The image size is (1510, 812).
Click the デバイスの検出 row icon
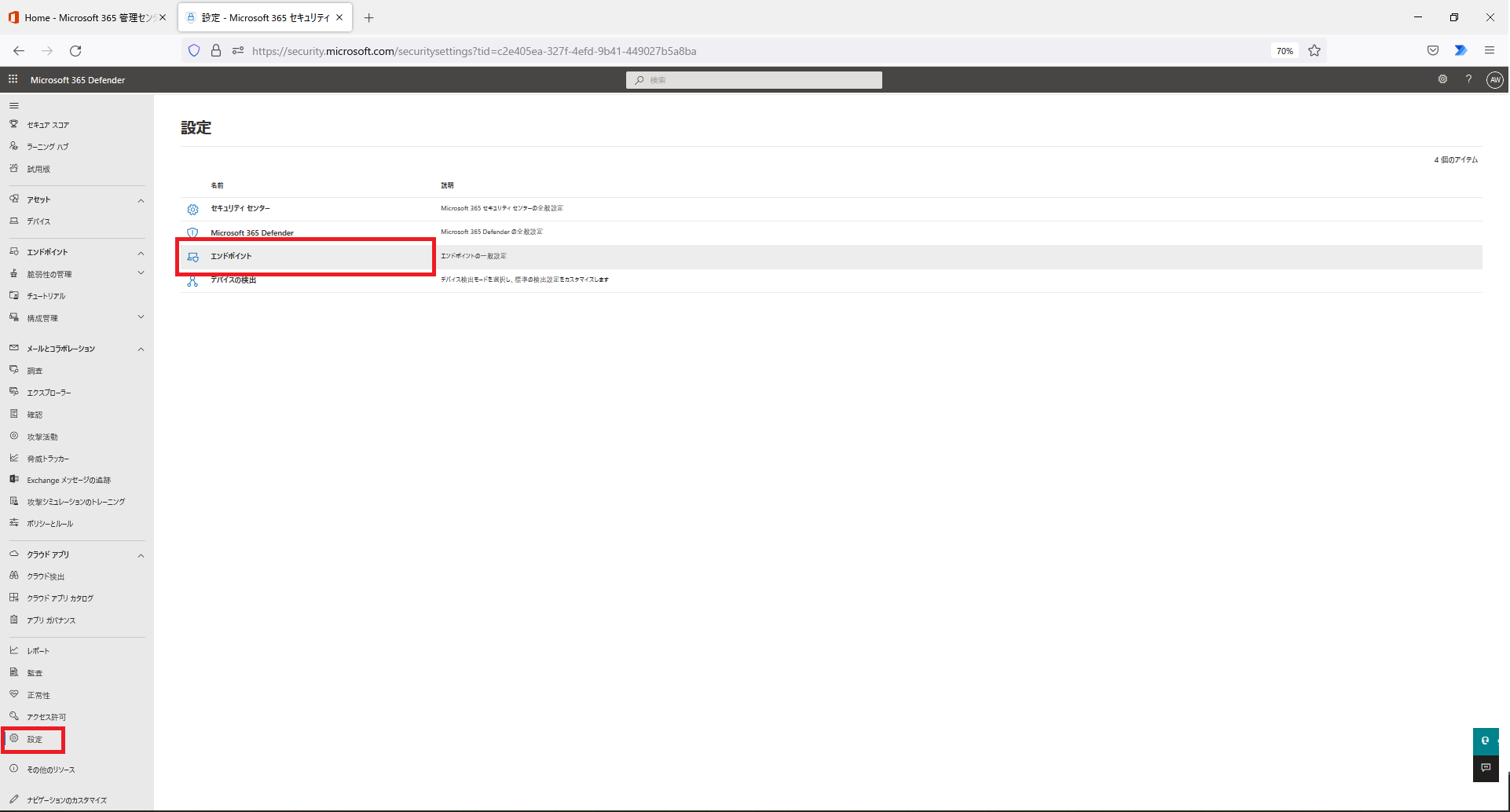192,280
